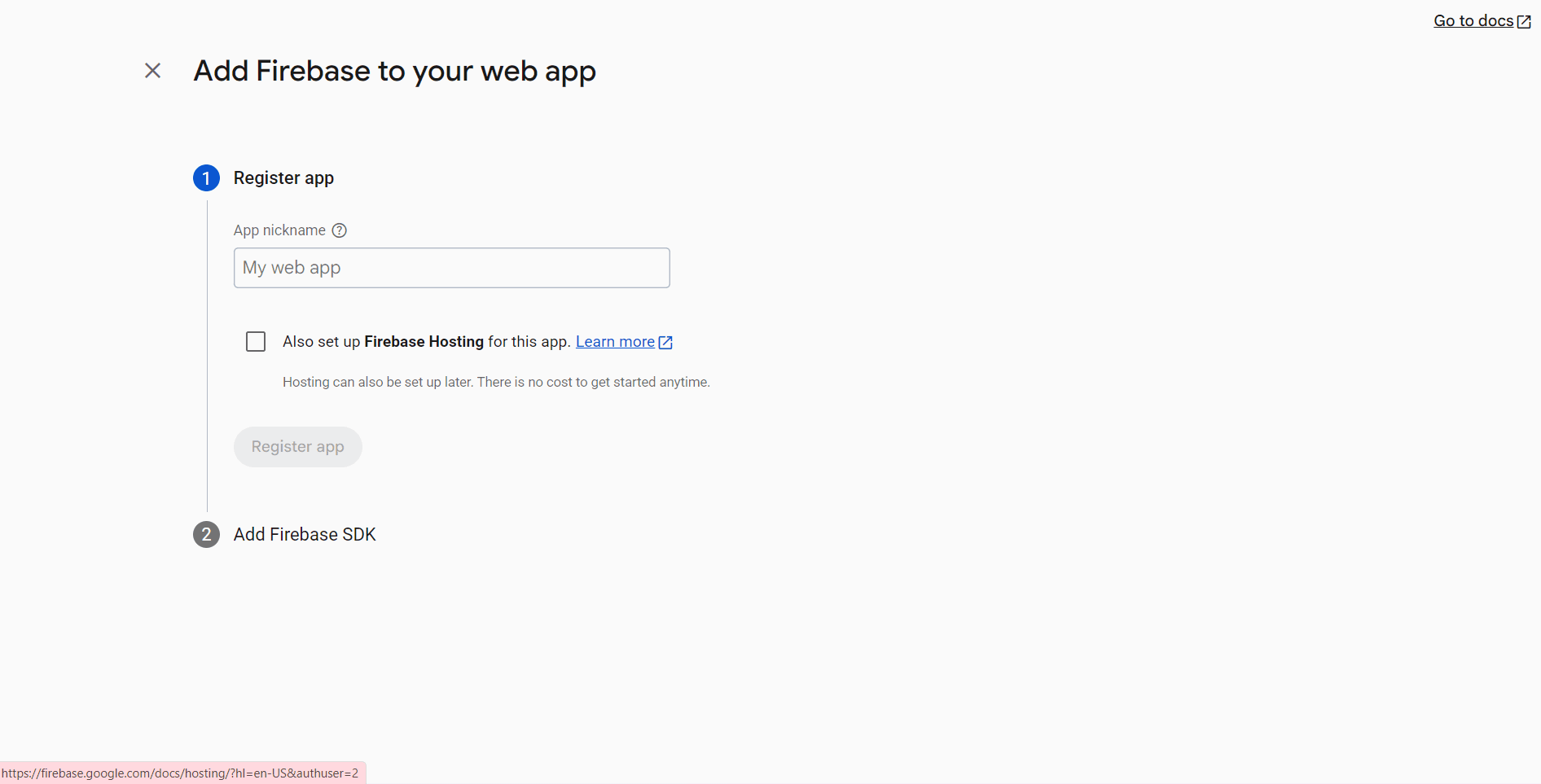Viewport: 1541px width, 784px height.
Task: Click the App nickname input showing My web app
Action: click(x=451, y=267)
